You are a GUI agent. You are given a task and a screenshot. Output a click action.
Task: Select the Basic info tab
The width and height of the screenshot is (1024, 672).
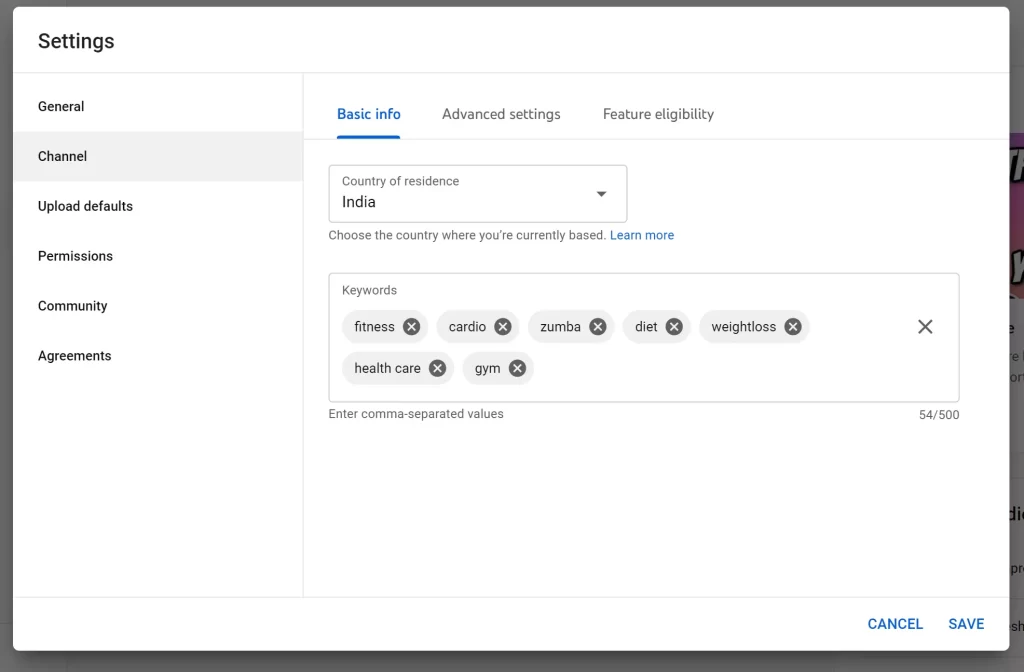369,114
